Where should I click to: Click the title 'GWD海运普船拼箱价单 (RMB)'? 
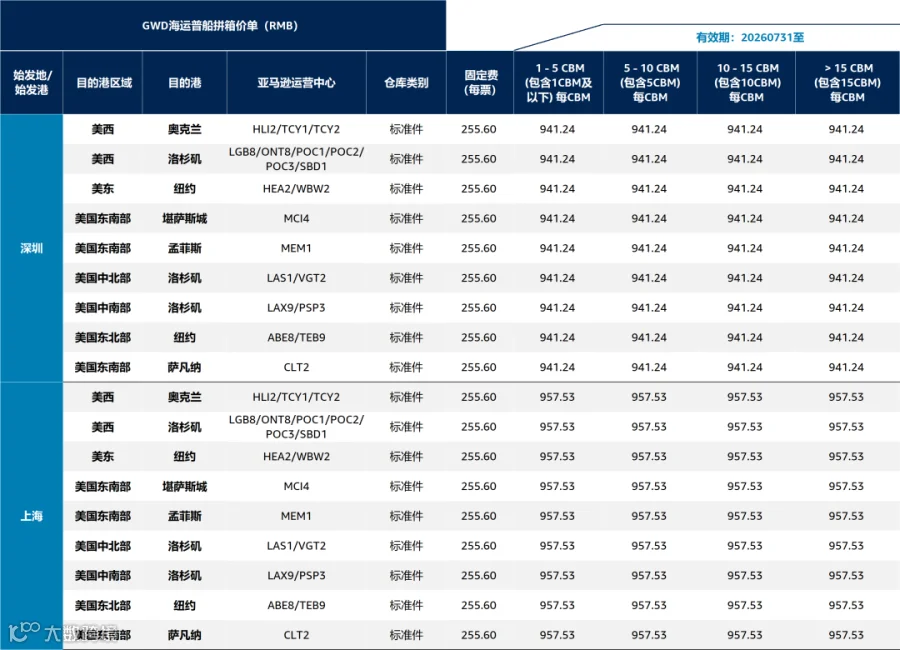(220, 26)
